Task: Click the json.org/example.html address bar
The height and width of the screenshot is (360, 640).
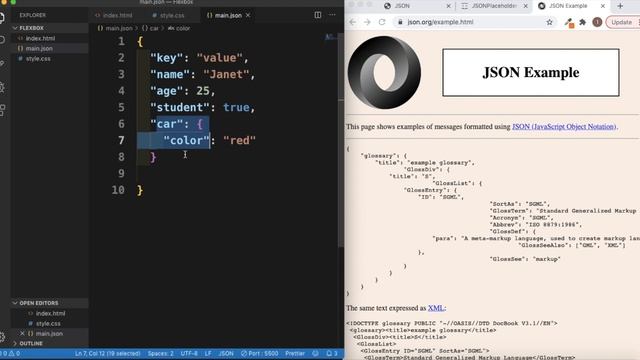Action: pyautogui.click(x=473, y=22)
